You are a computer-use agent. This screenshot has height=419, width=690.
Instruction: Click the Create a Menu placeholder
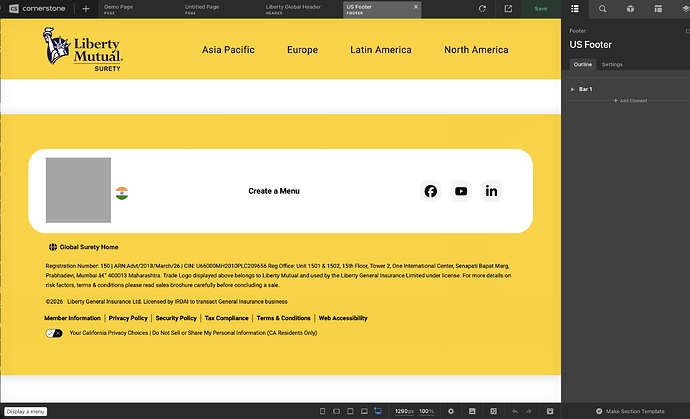point(274,191)
